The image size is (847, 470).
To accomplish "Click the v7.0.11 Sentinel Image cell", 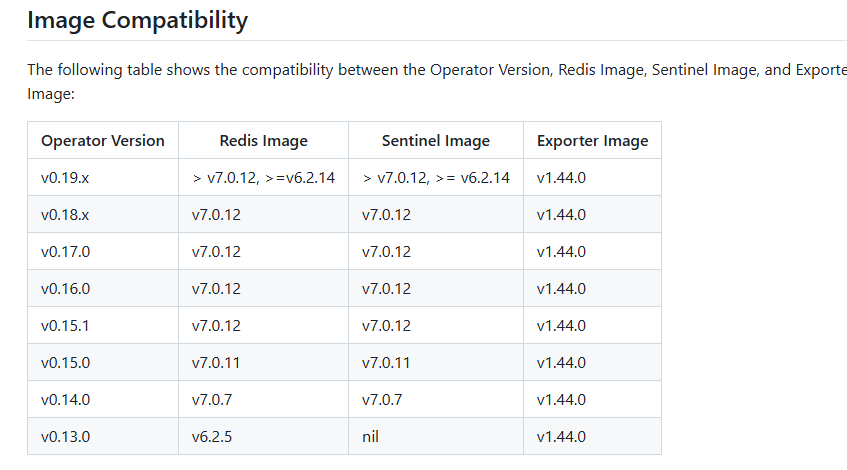I will pos(436,362).
